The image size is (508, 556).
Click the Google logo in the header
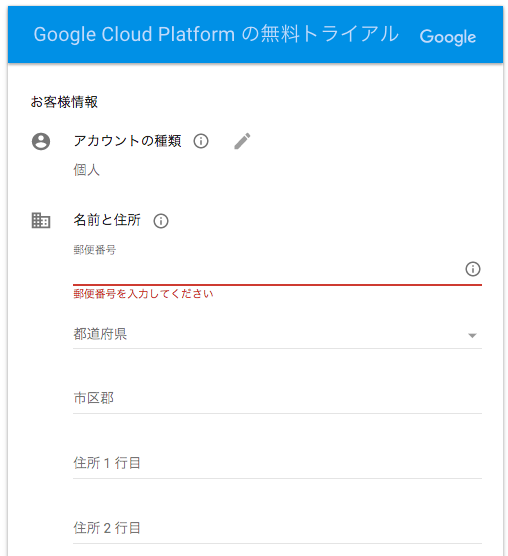pos(447,37)
